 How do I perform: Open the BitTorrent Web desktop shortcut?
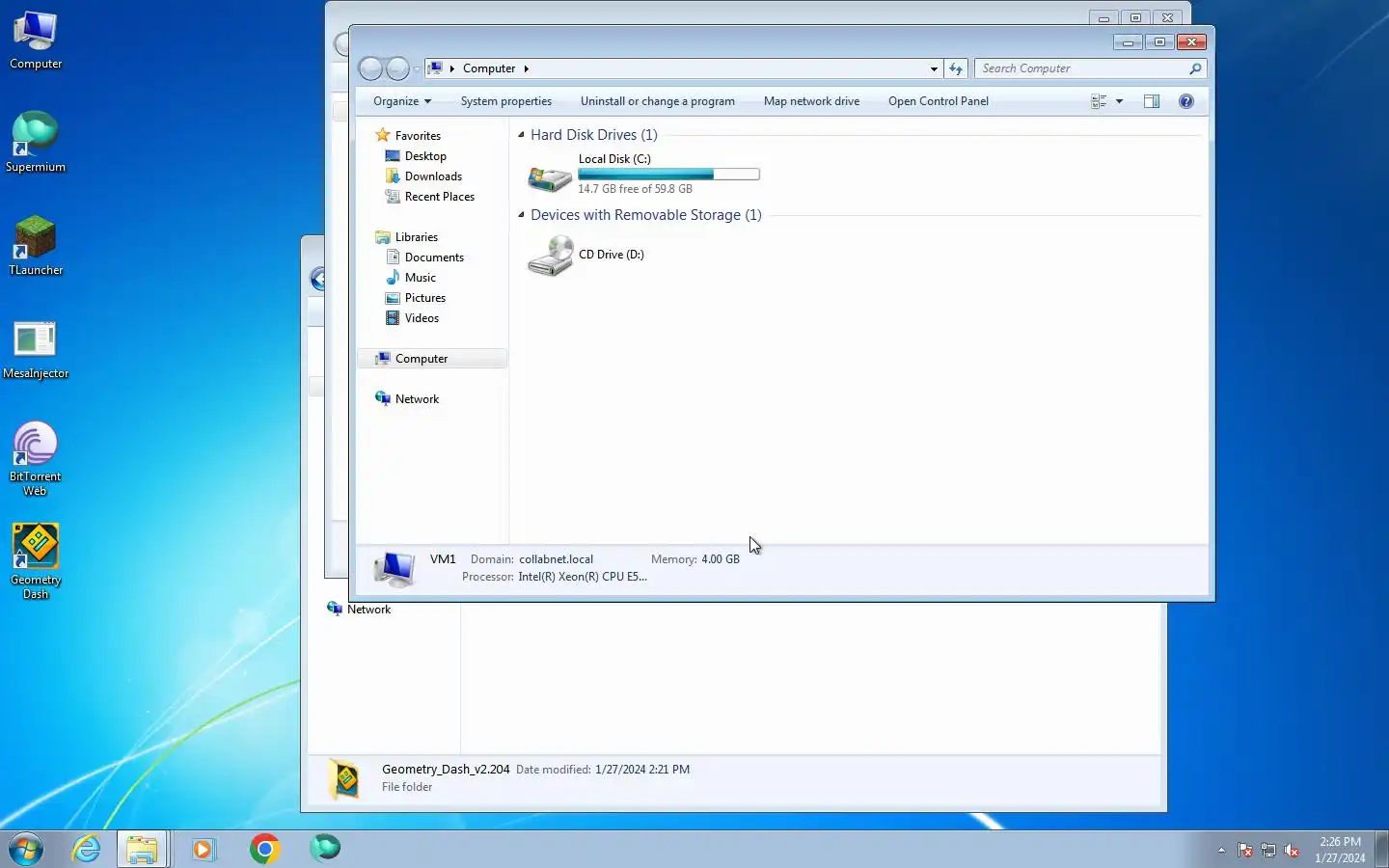coord(36,458)
